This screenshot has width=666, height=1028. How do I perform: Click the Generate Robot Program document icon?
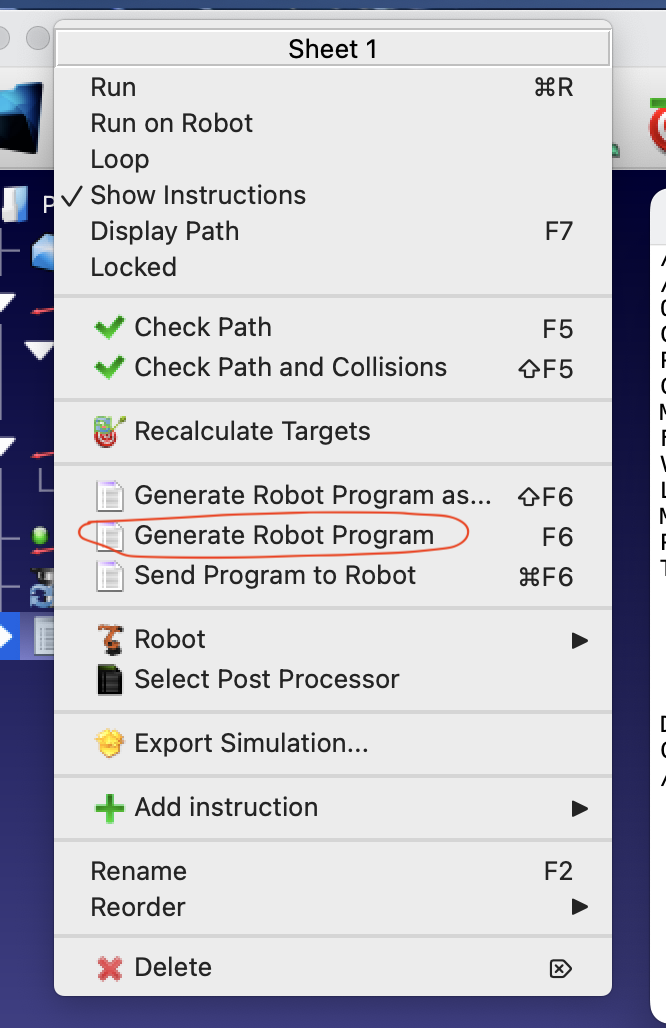pos(109,537)
